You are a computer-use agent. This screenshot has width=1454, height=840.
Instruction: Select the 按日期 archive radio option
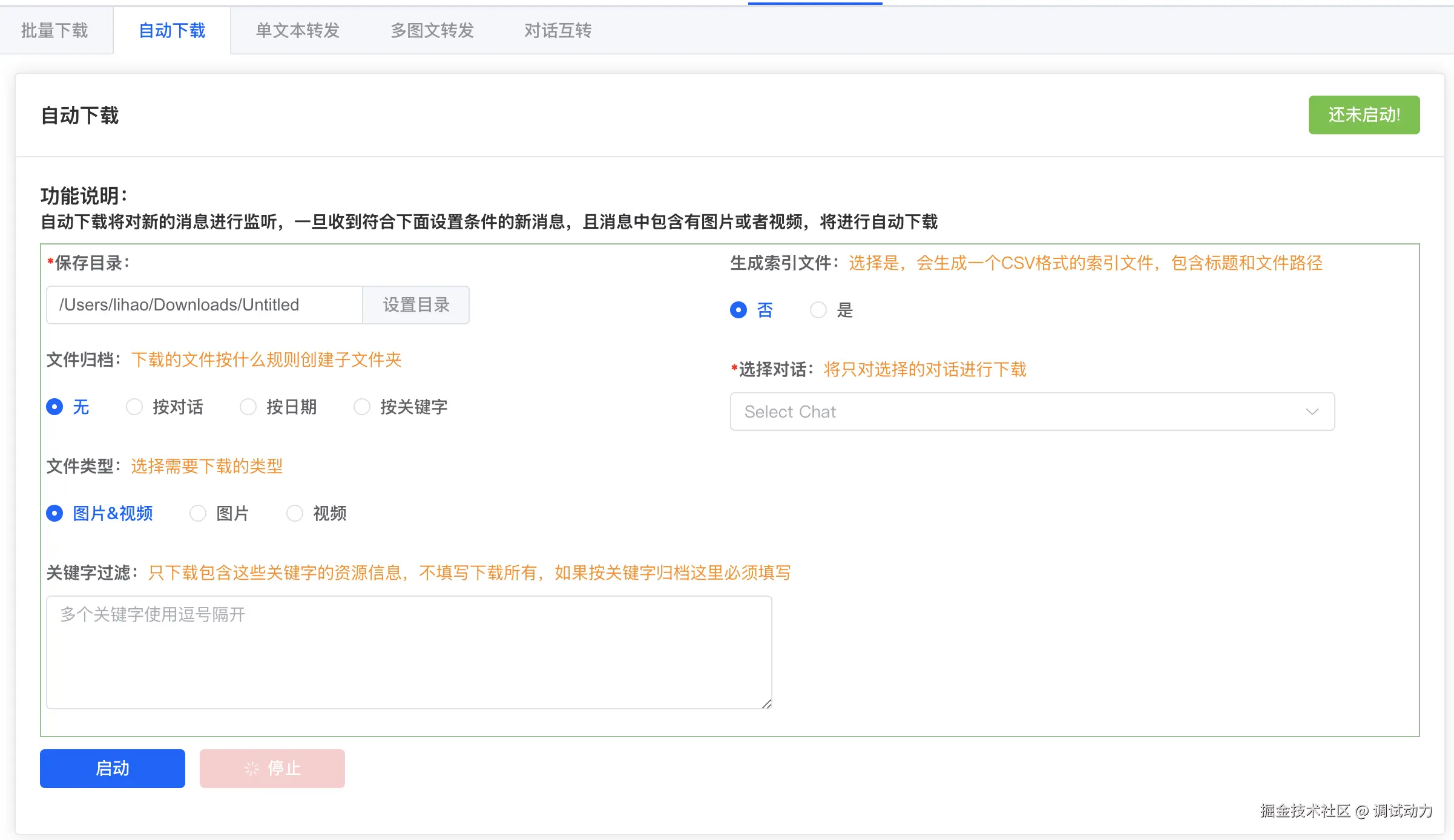point(248,407)
